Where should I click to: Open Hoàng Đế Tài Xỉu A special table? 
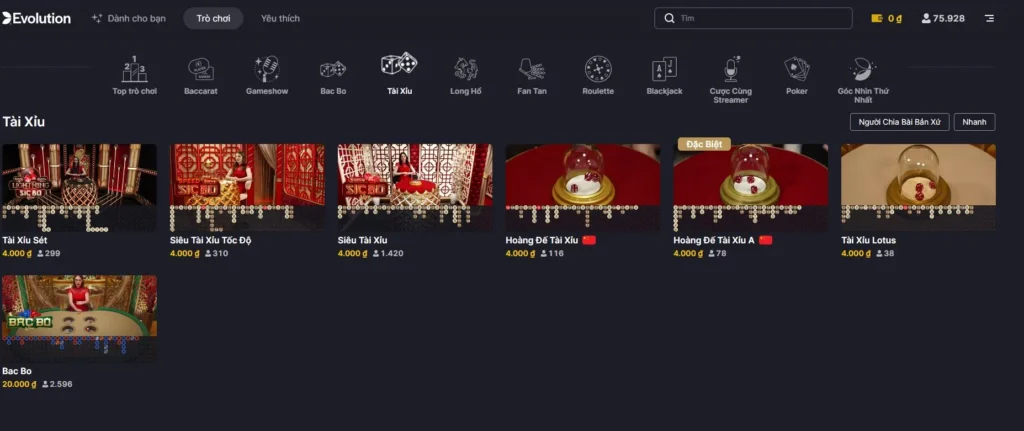click(750, 187)
